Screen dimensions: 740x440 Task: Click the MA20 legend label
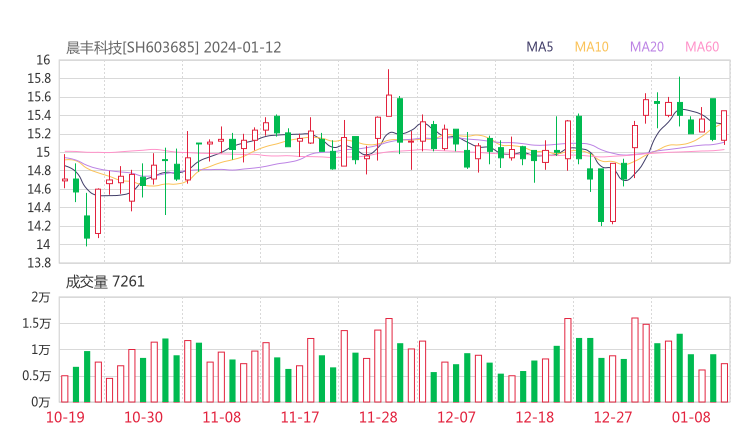point(647,47)
